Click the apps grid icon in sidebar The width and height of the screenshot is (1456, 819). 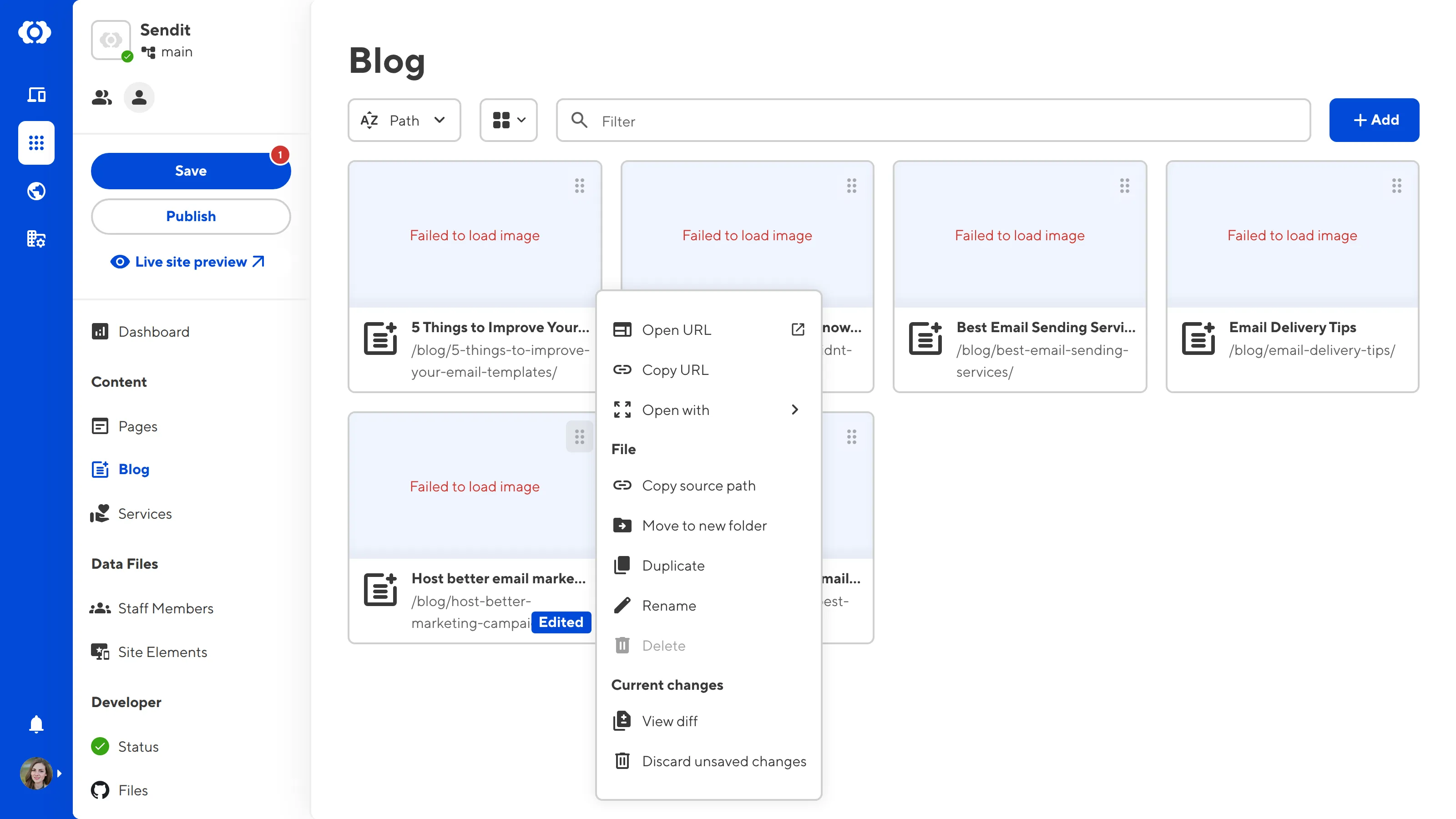pyautogui.click(x=36, y=142)
